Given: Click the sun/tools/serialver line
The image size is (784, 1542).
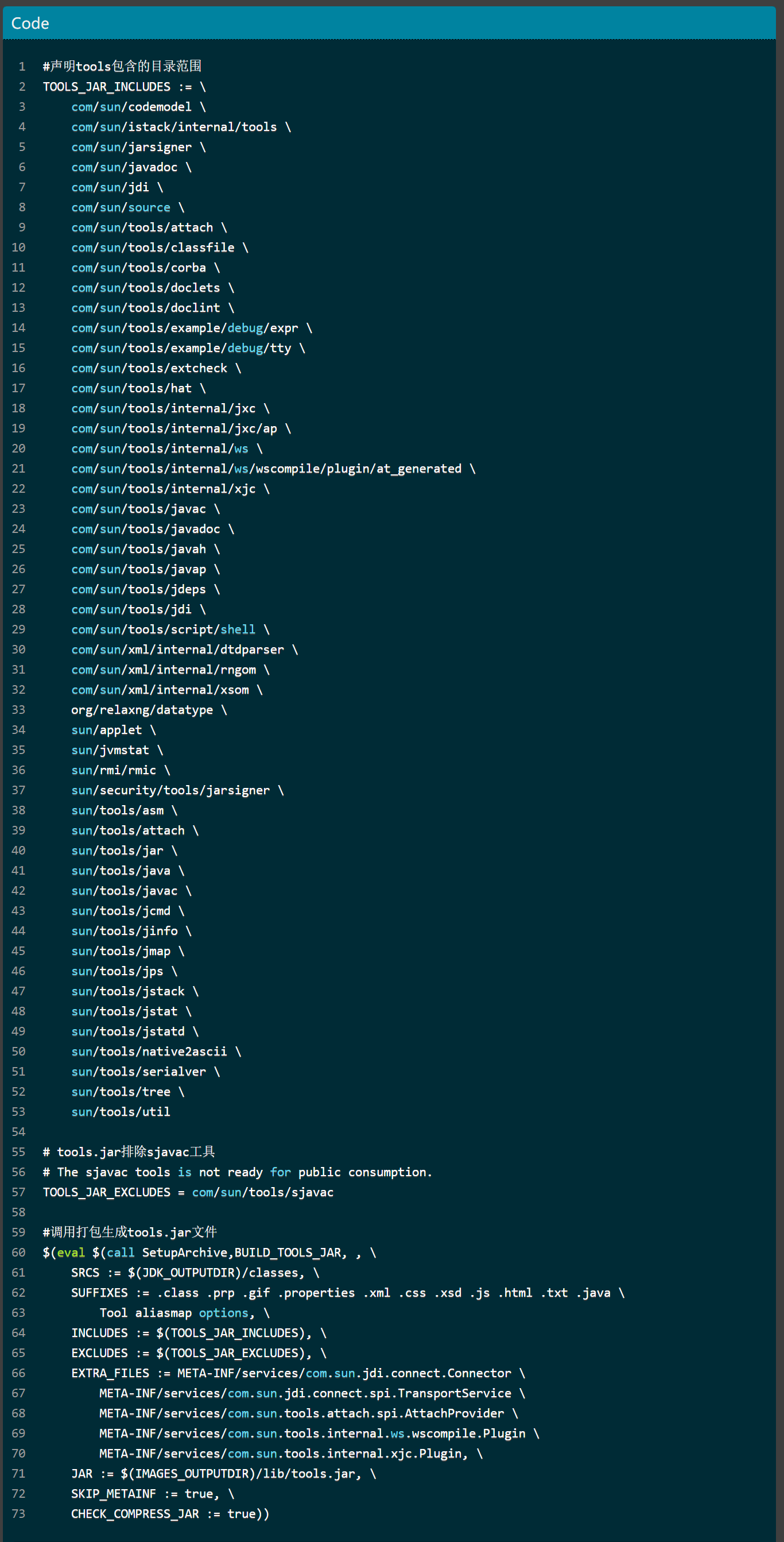Looking at the screenshot, I should pyautogui.click(x=146, y=1072).
